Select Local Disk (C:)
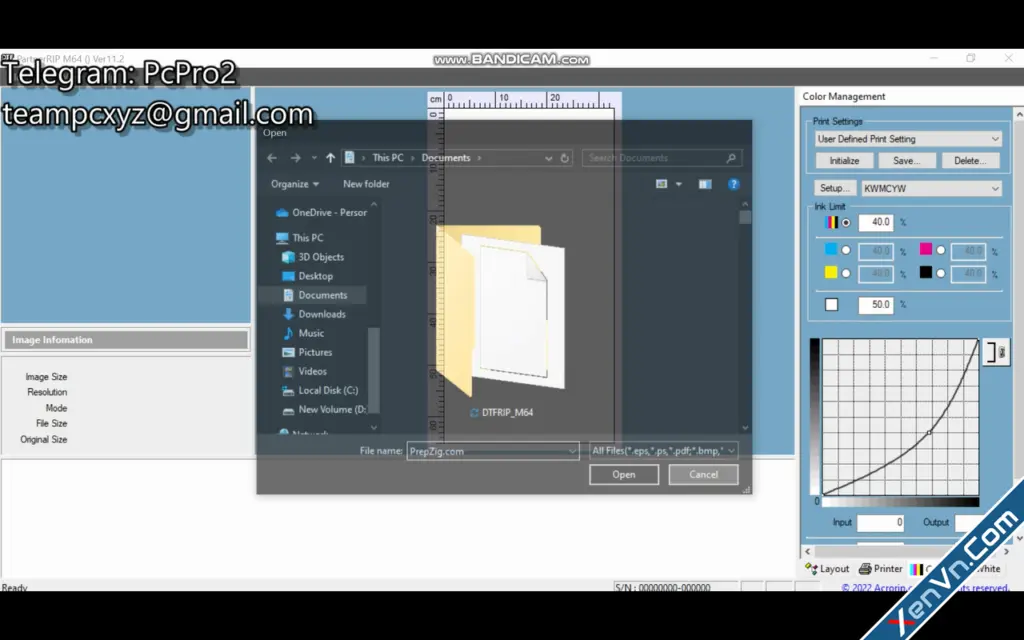This screenshot has height=640, width=1024. point(320,391)
